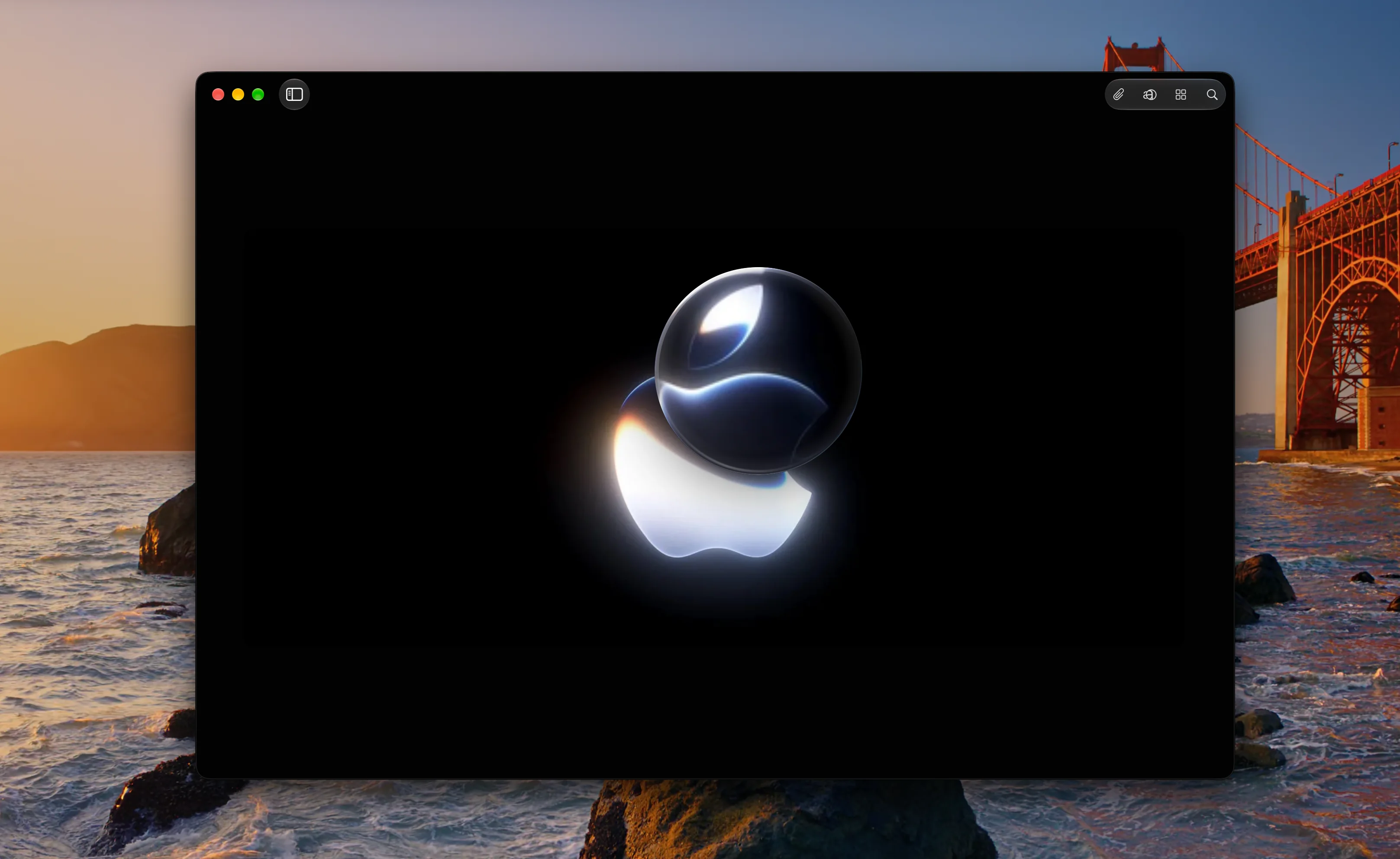The image size is (1400, 859).
Task: Close the window with the red button
Action: [218, 94]
